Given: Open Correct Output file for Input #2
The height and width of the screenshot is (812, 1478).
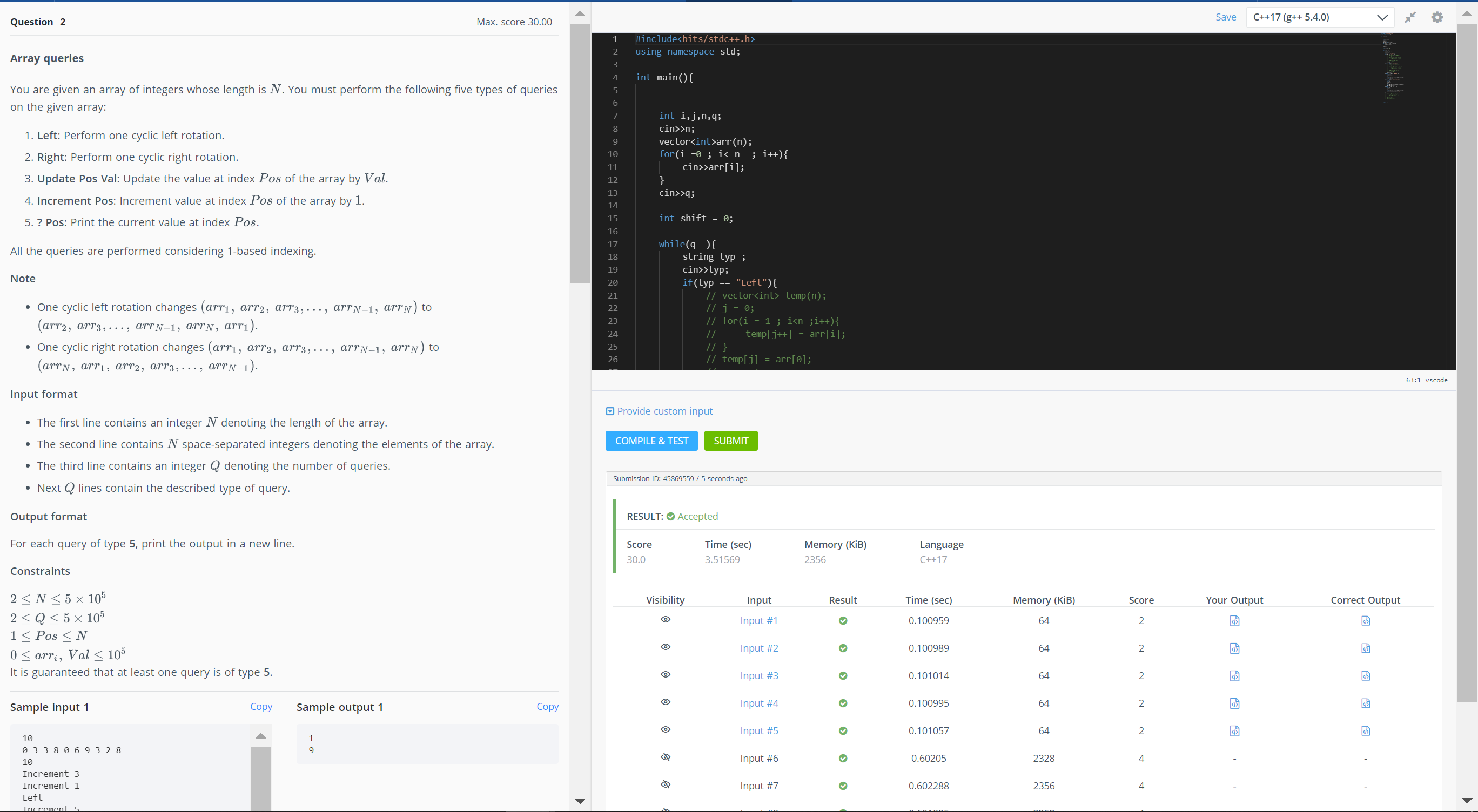Looking at the screenshot, I should pyautogui.click(x=1365, y=648).
